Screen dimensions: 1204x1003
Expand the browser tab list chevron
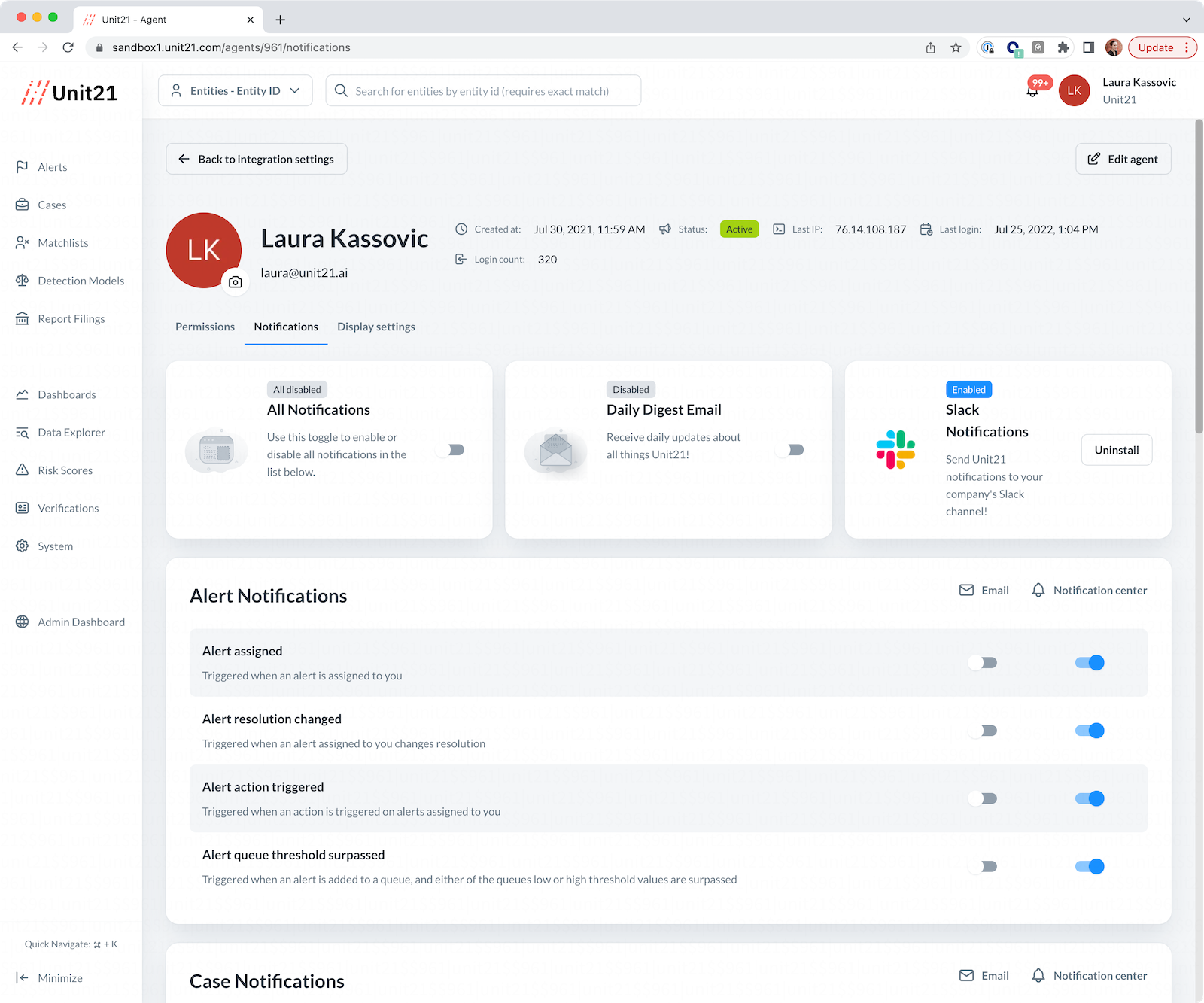click(x=1186, y=20)
